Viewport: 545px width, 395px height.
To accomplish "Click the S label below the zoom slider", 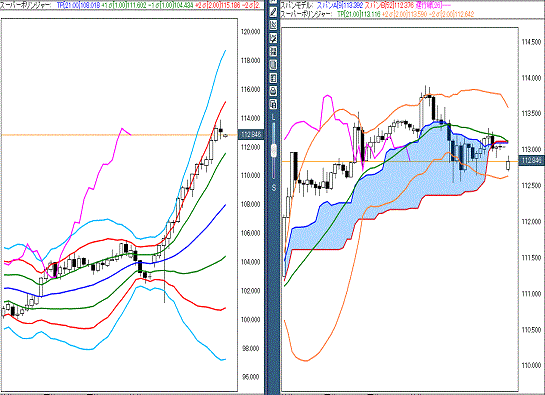I will pyautogui.click(x=274, y=188).
